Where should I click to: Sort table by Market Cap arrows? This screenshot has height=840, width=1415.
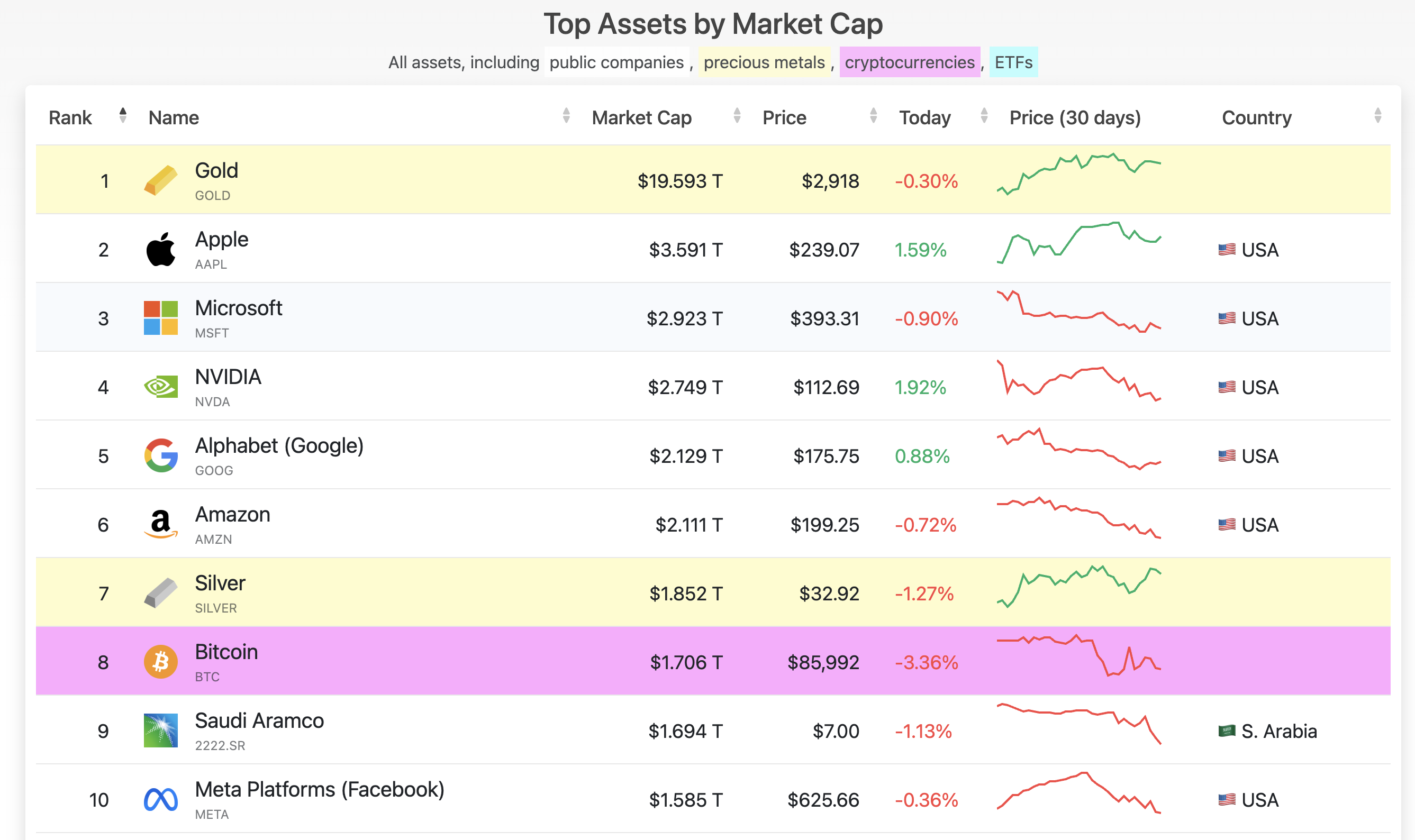click(737, 115)
